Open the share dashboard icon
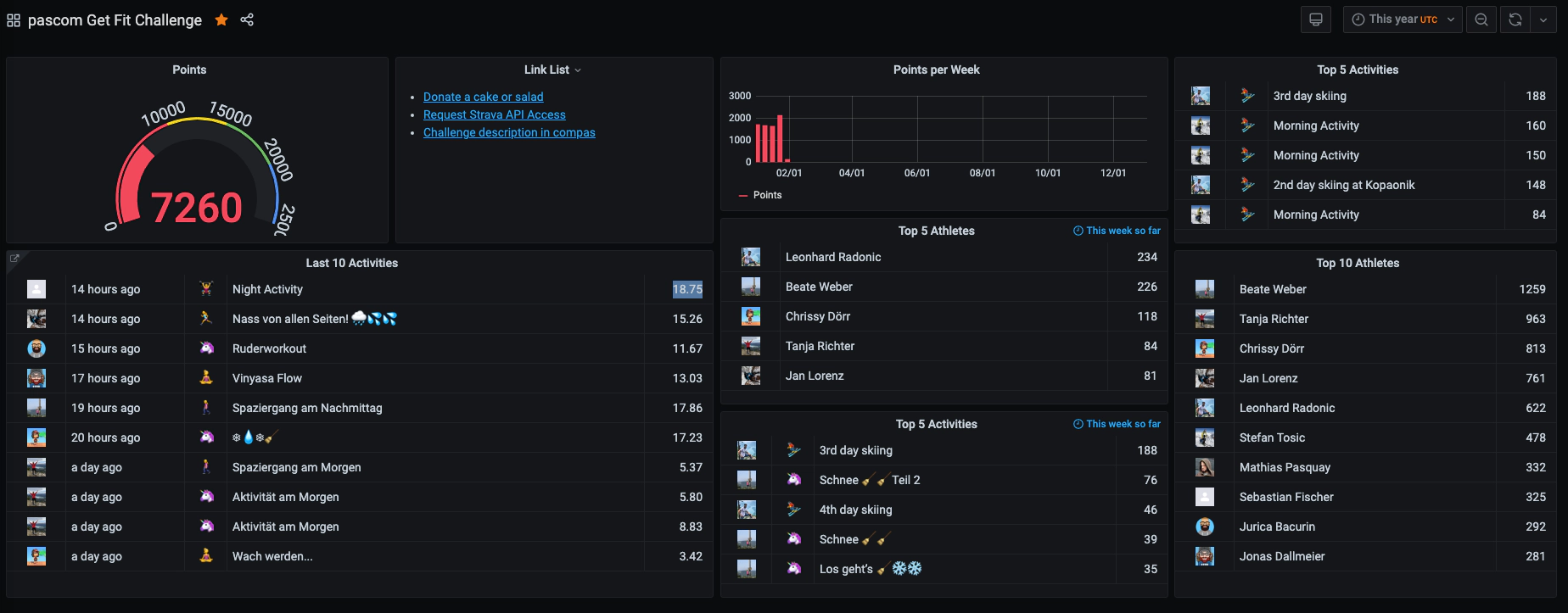Viewport: 1568px width, 613px height. click(247, 20)
